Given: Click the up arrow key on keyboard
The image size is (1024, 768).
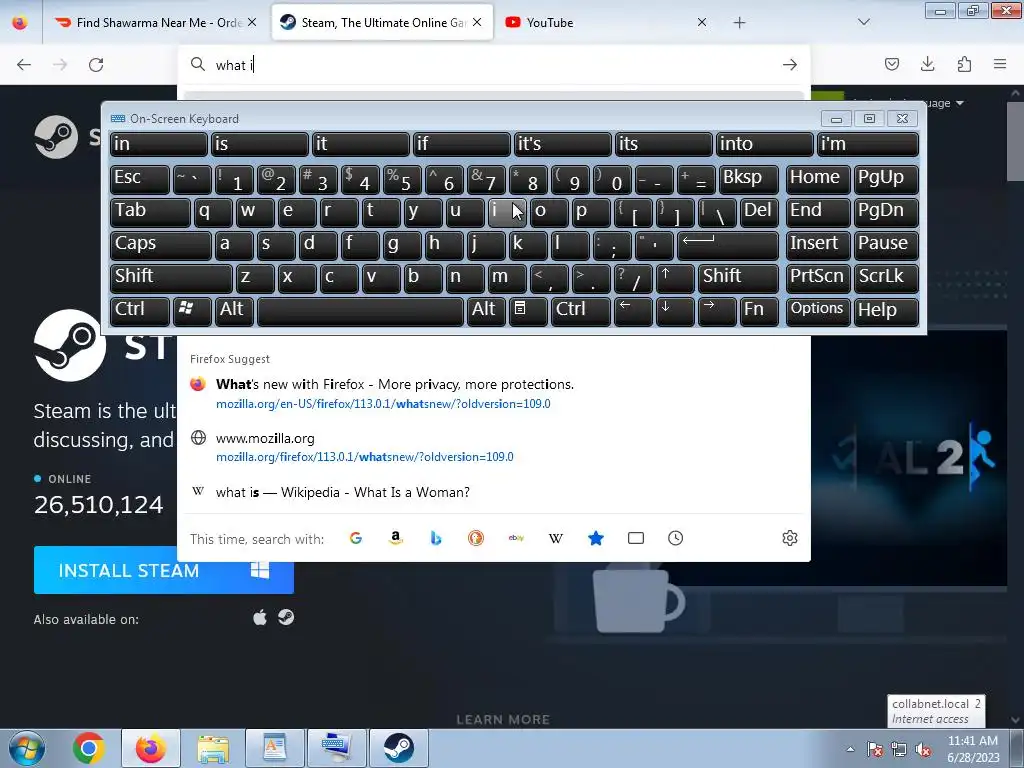Looking at the screenshot, I should tap(675, 278).
